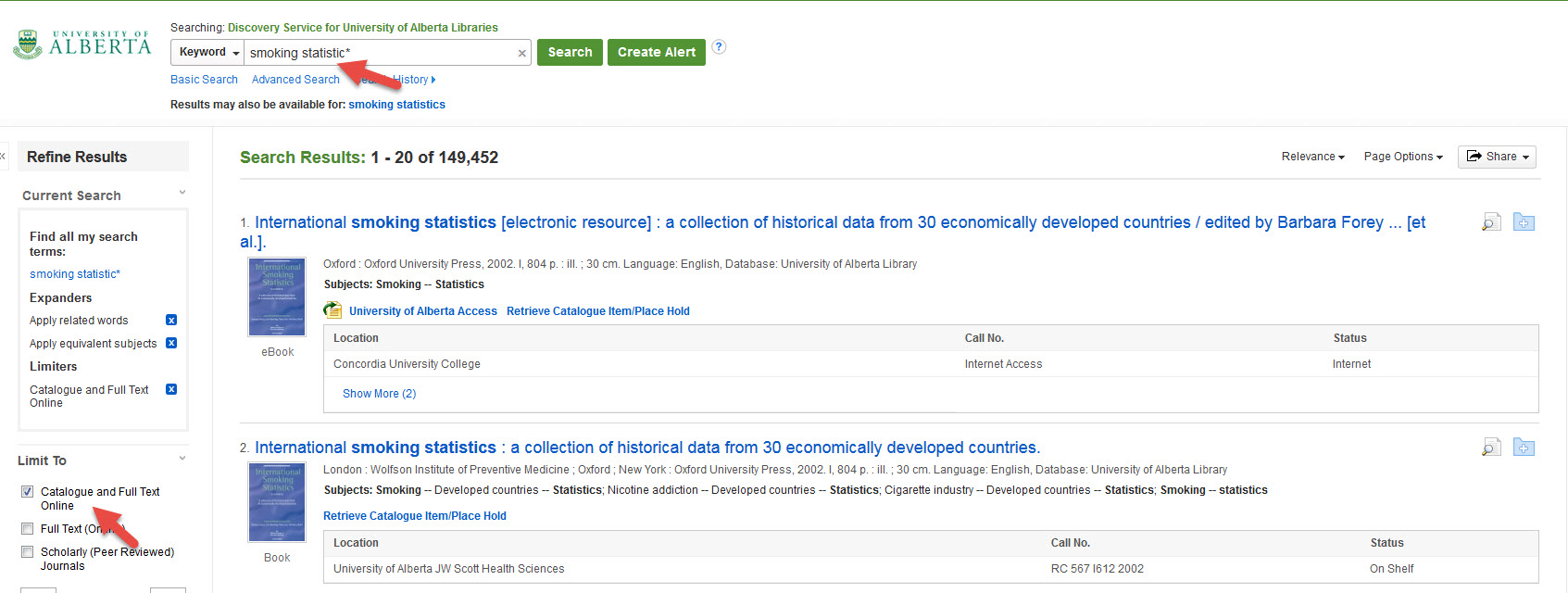This screenshot has height=593, width=1568.
Task: Remove the Apply equivalent subjects expander
Action: 171,343
